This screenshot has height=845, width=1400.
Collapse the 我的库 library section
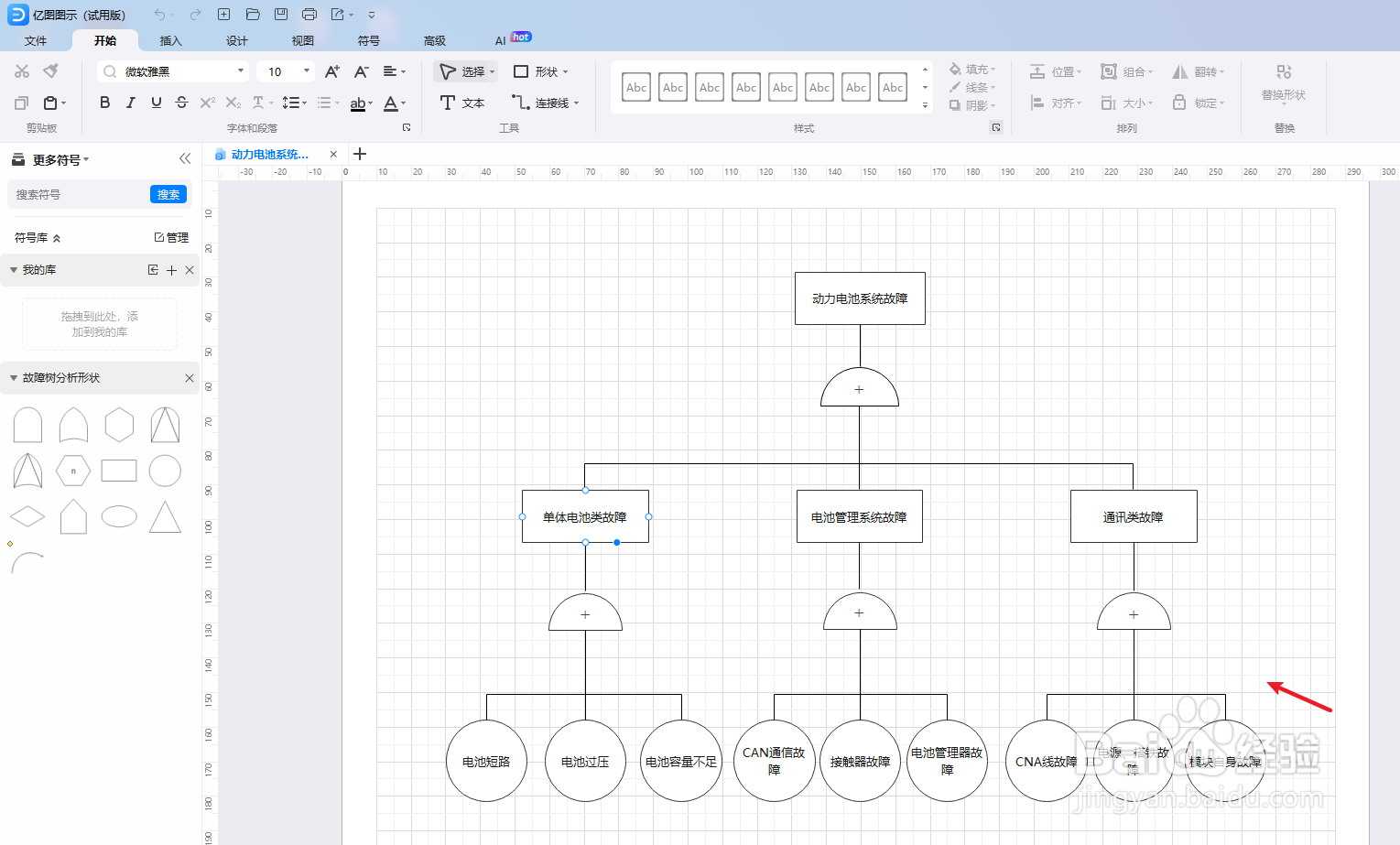14,270
